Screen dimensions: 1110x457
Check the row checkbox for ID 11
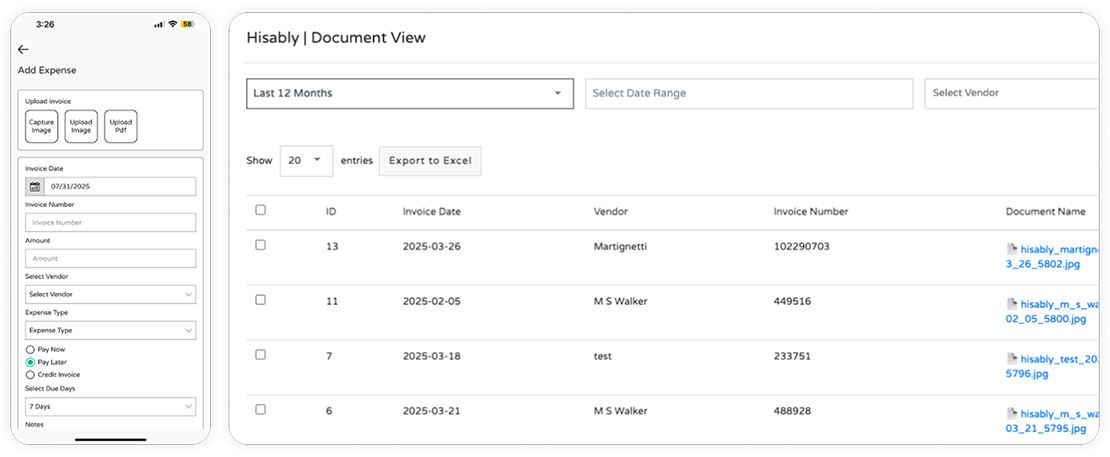[261, 300]
